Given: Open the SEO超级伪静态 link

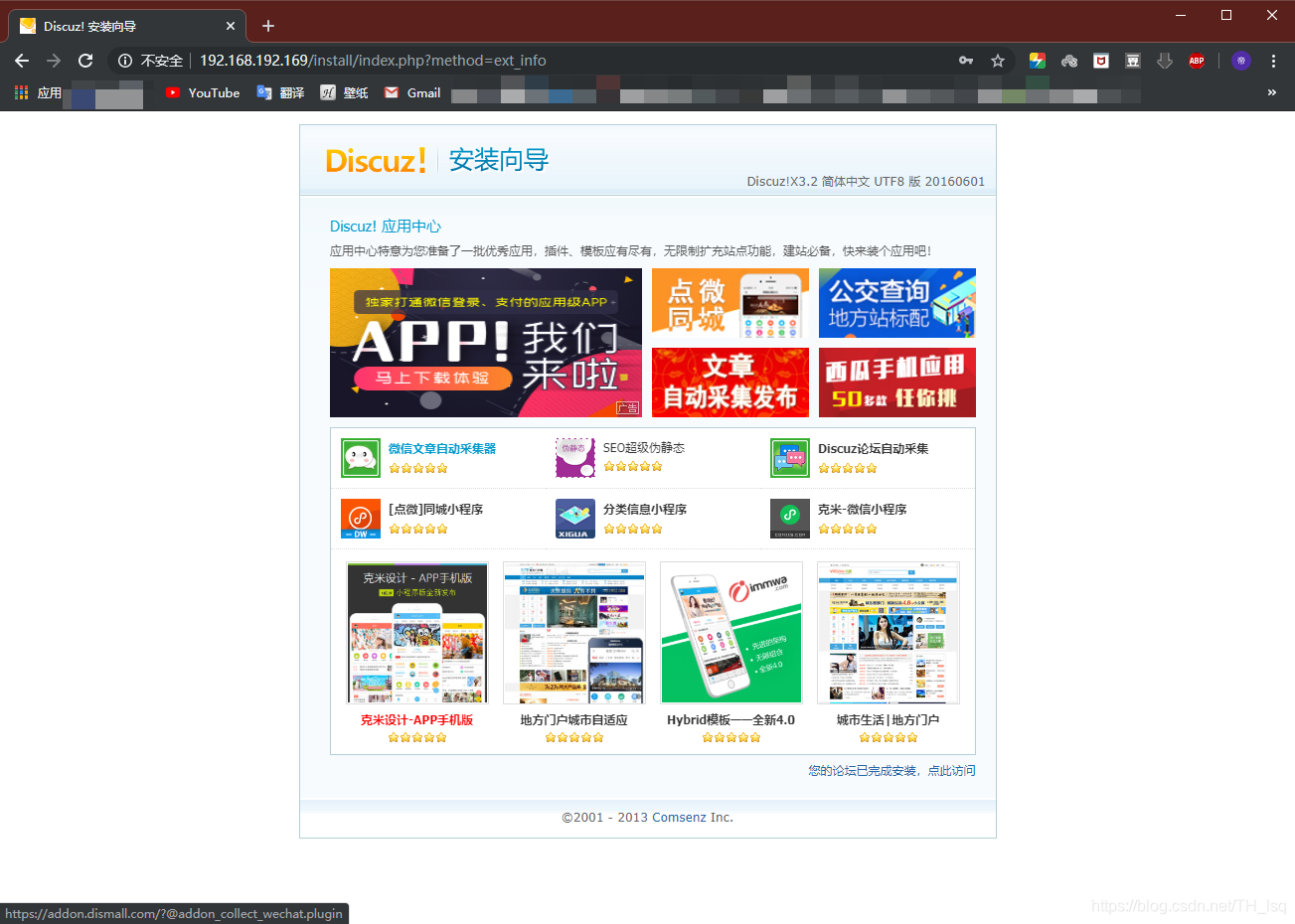Looking at the screenshot, I should [644, 448].
